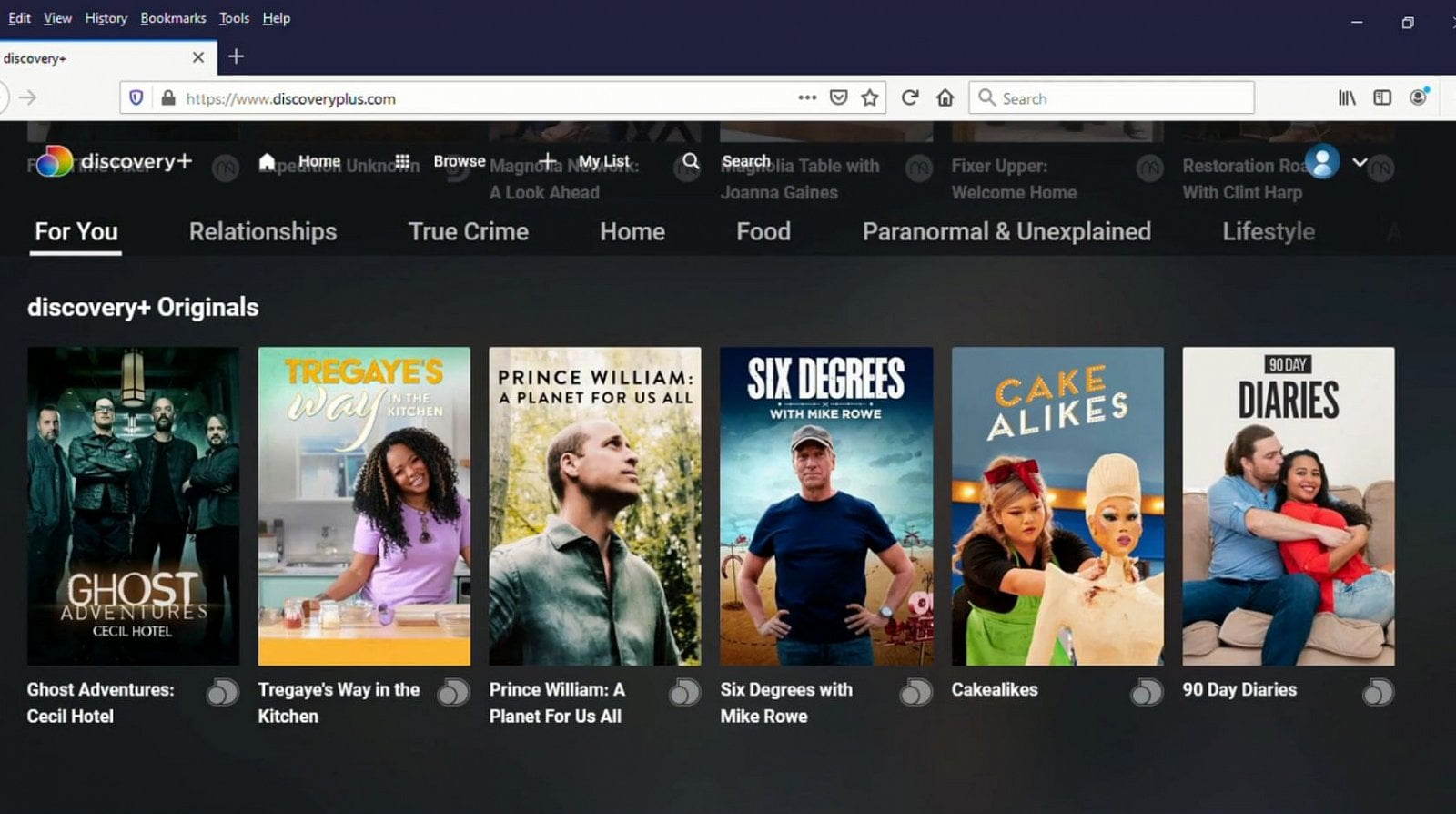Open the Firefox Library icon
The width and height of the screenshot is (1456, 814).
(x=1347, y=97)
